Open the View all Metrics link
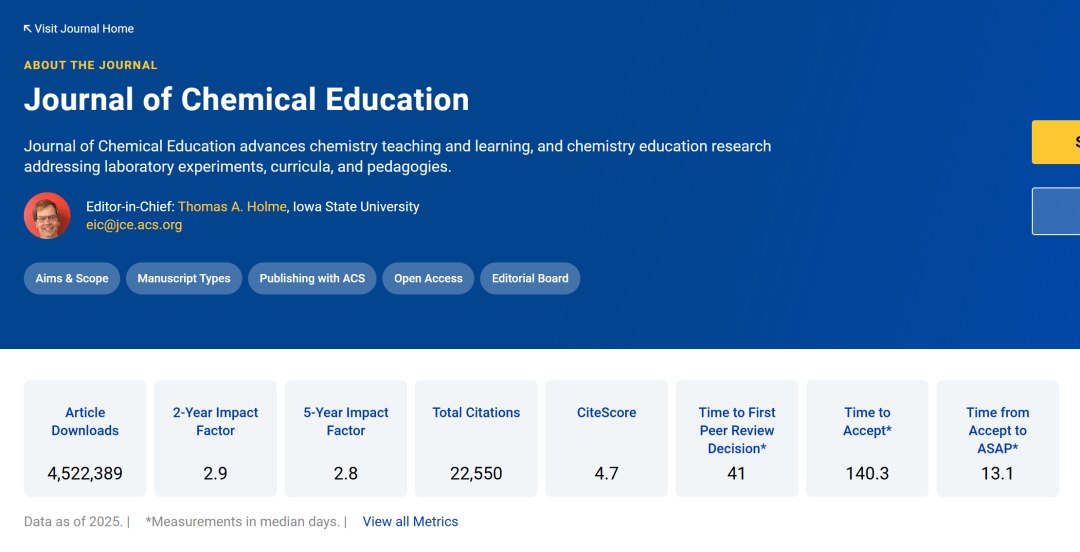The image size is (1080, 552). (410, 522)
